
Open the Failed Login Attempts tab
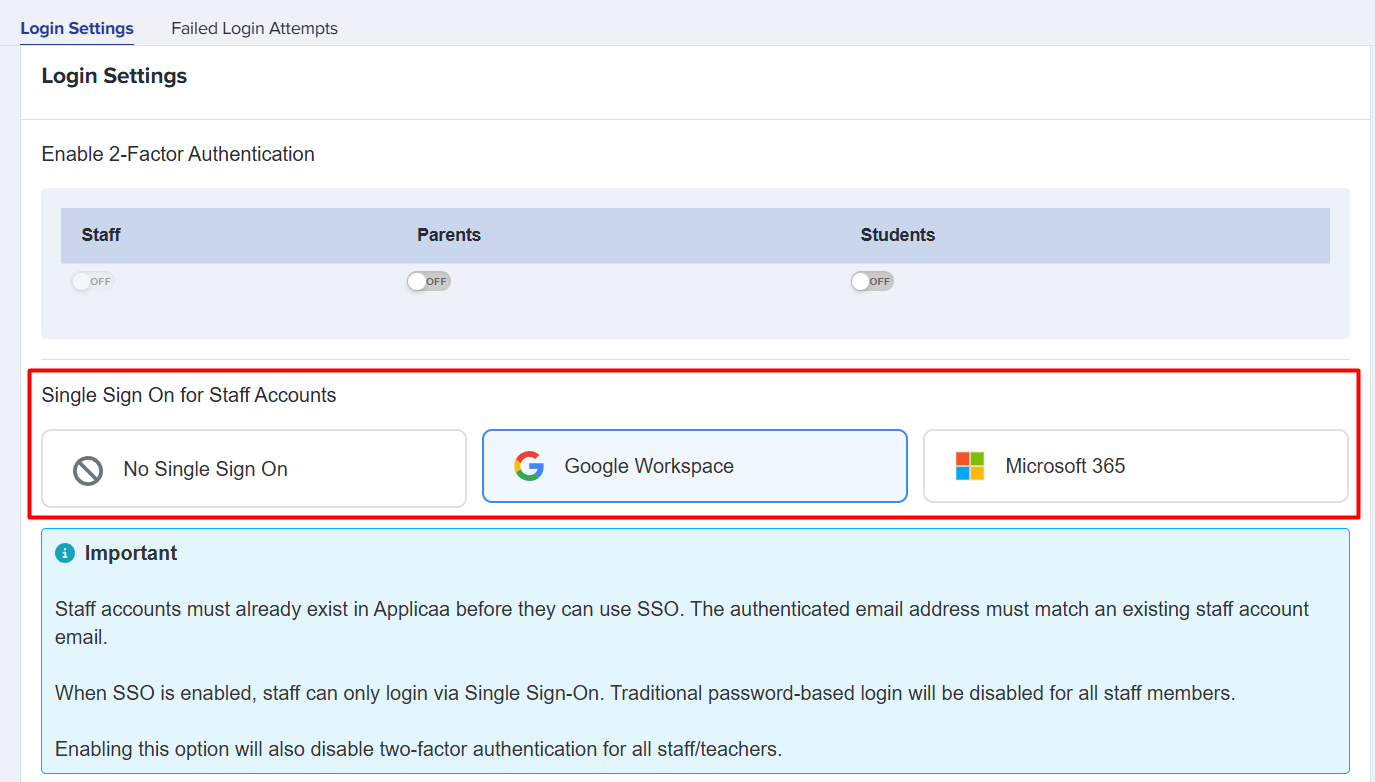point(253,28)
